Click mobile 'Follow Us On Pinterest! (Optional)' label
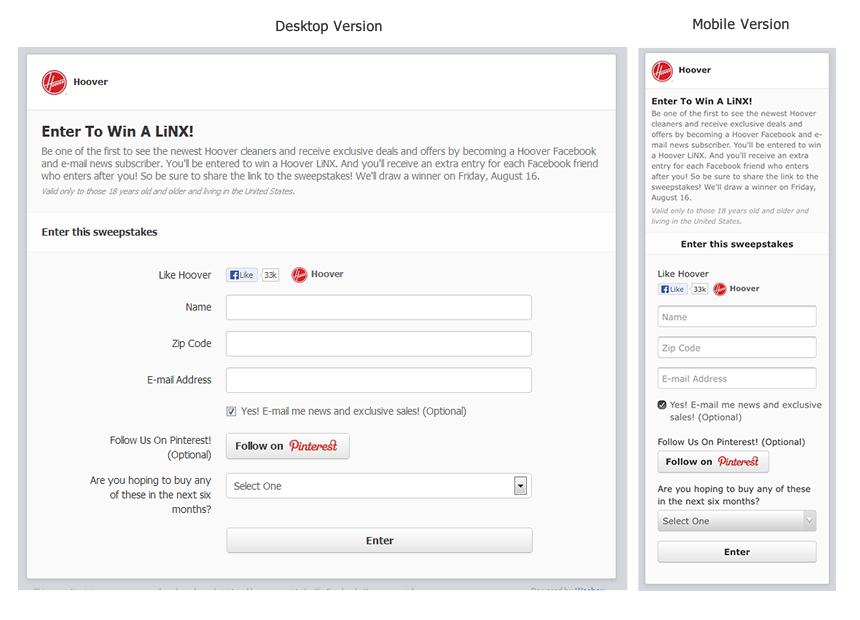The width and height of the screenshot is (860, 620). (x=731, y=442)
